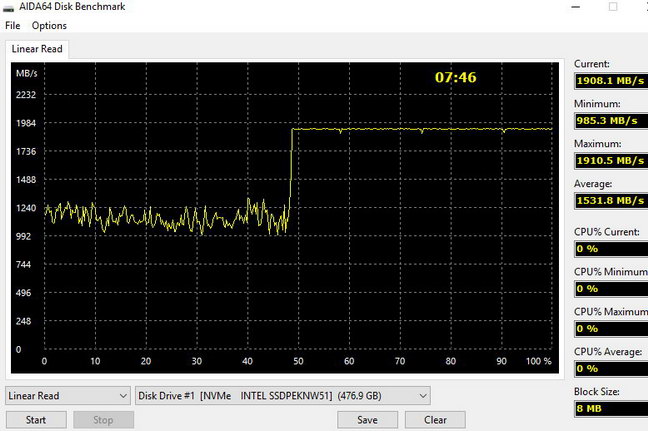
Task: Click the Block Size: label
Action: 596,392
